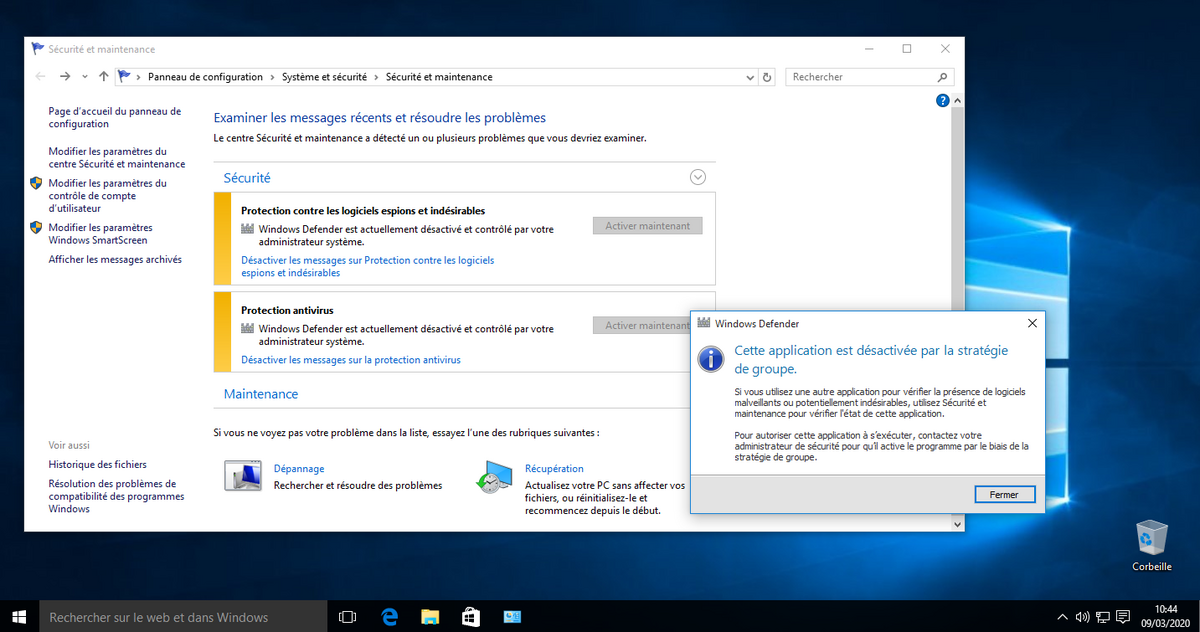Open Panneau de configuration breadcrumb

pos(206,77)
